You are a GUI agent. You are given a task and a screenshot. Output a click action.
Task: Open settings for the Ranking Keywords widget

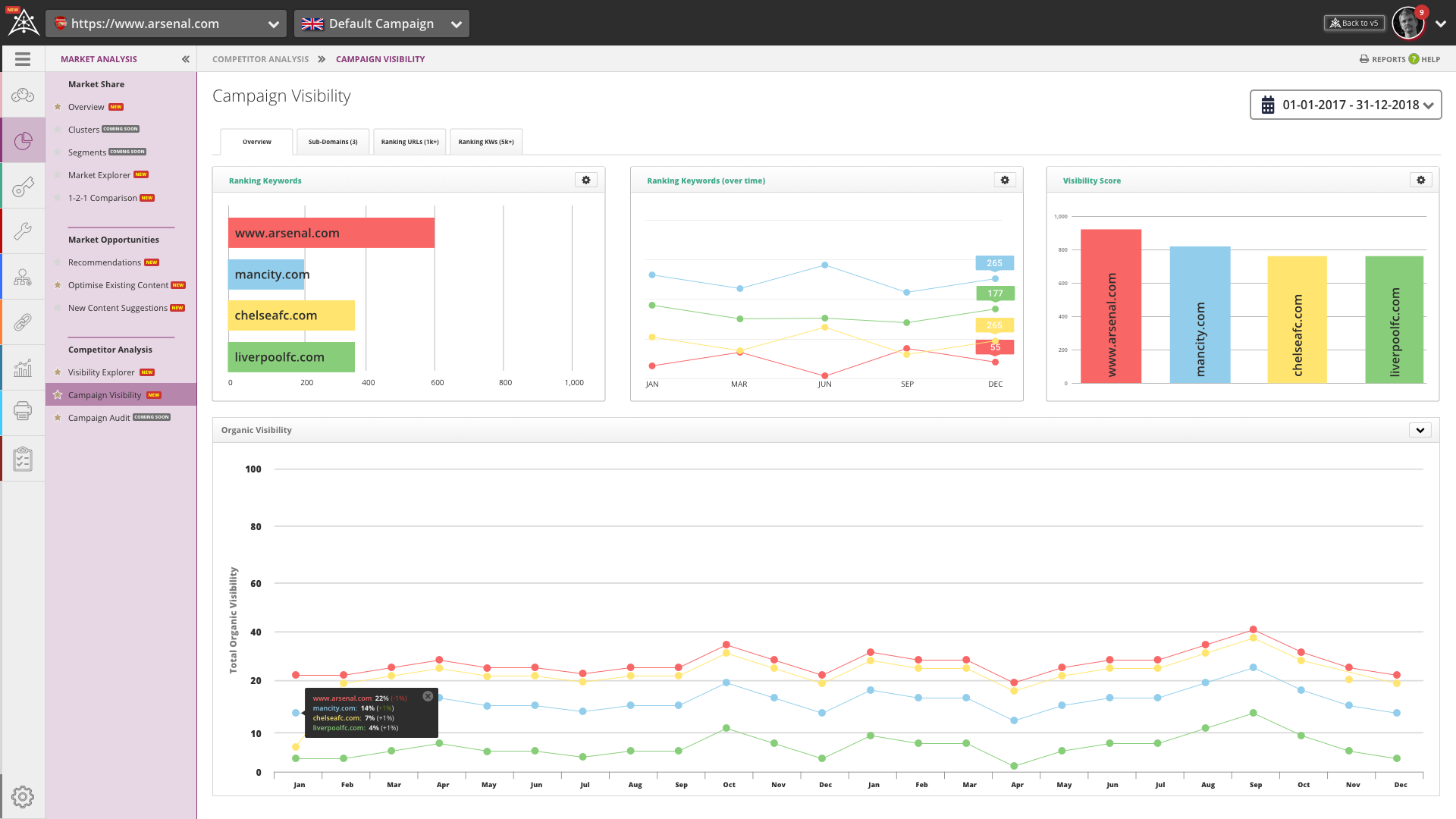click(585, 180)
